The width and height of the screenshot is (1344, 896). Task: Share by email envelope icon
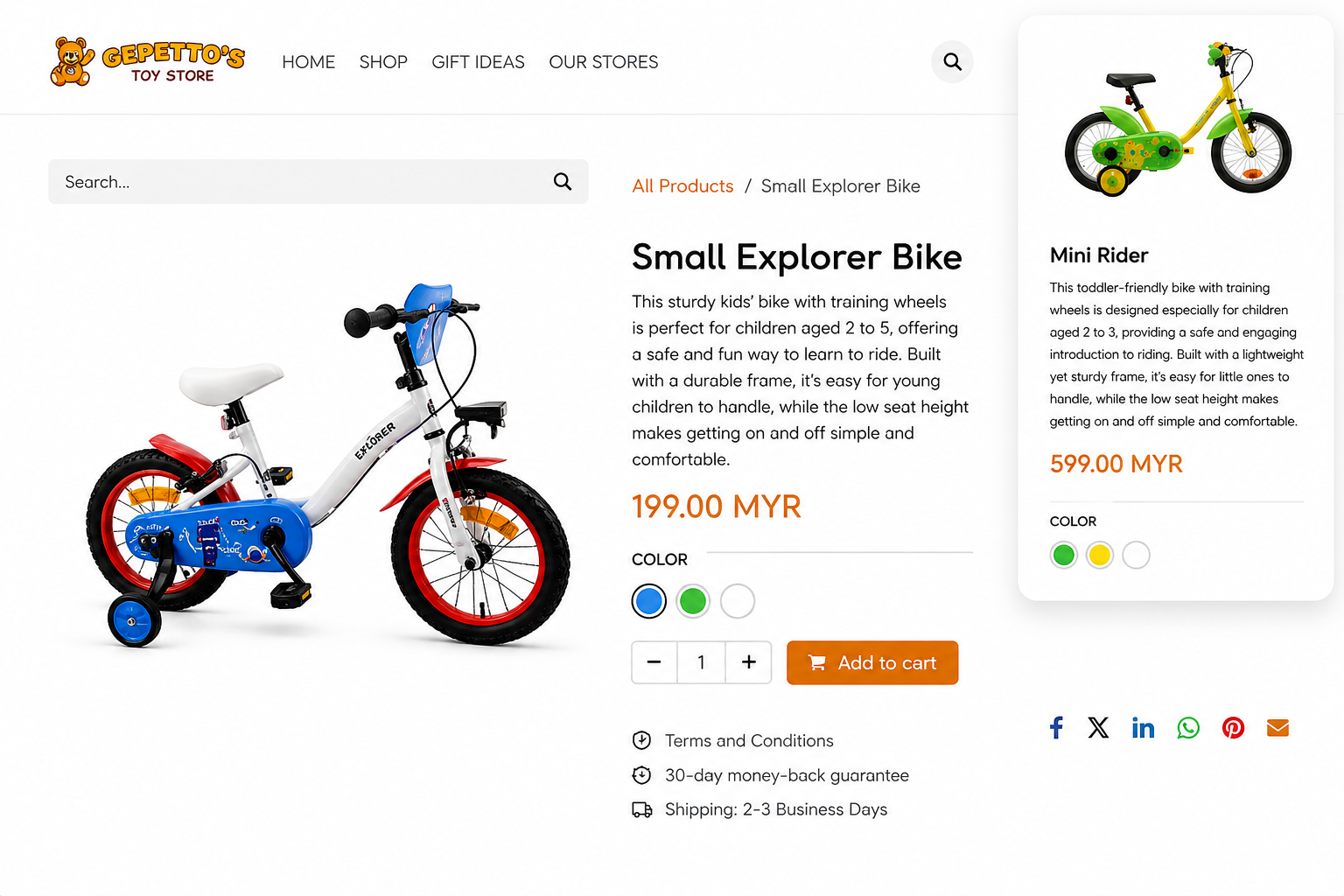click(1277, 728)
